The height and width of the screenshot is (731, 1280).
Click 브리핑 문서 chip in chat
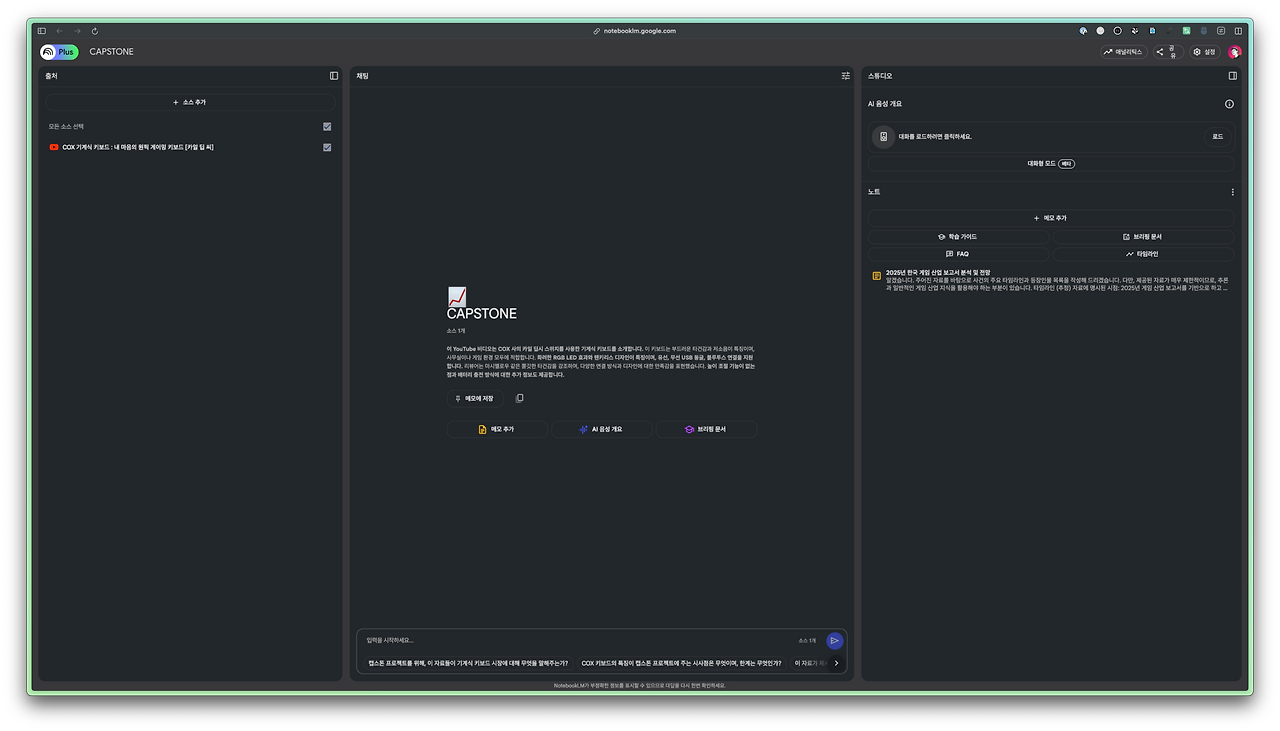pos(706,429)
